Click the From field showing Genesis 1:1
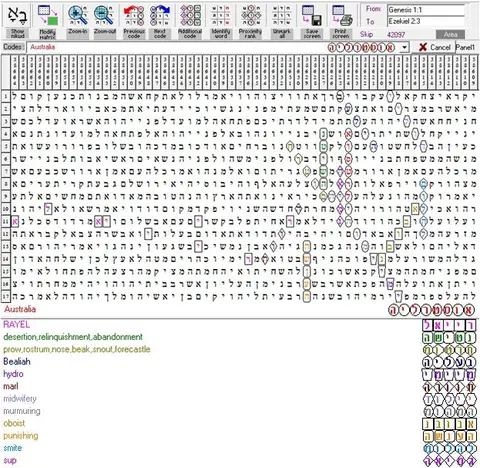The height and width of the screenshot is (468, 480). click(x=426, y=10)
